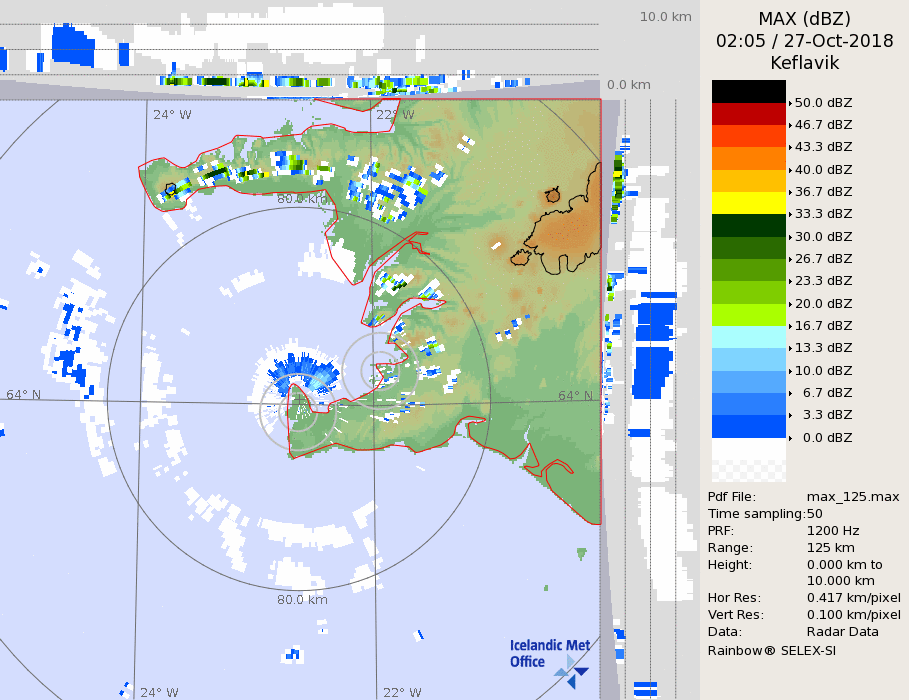
Task: Pick the dark red 46.7 dBZ swatch
Action: [748, 114]
